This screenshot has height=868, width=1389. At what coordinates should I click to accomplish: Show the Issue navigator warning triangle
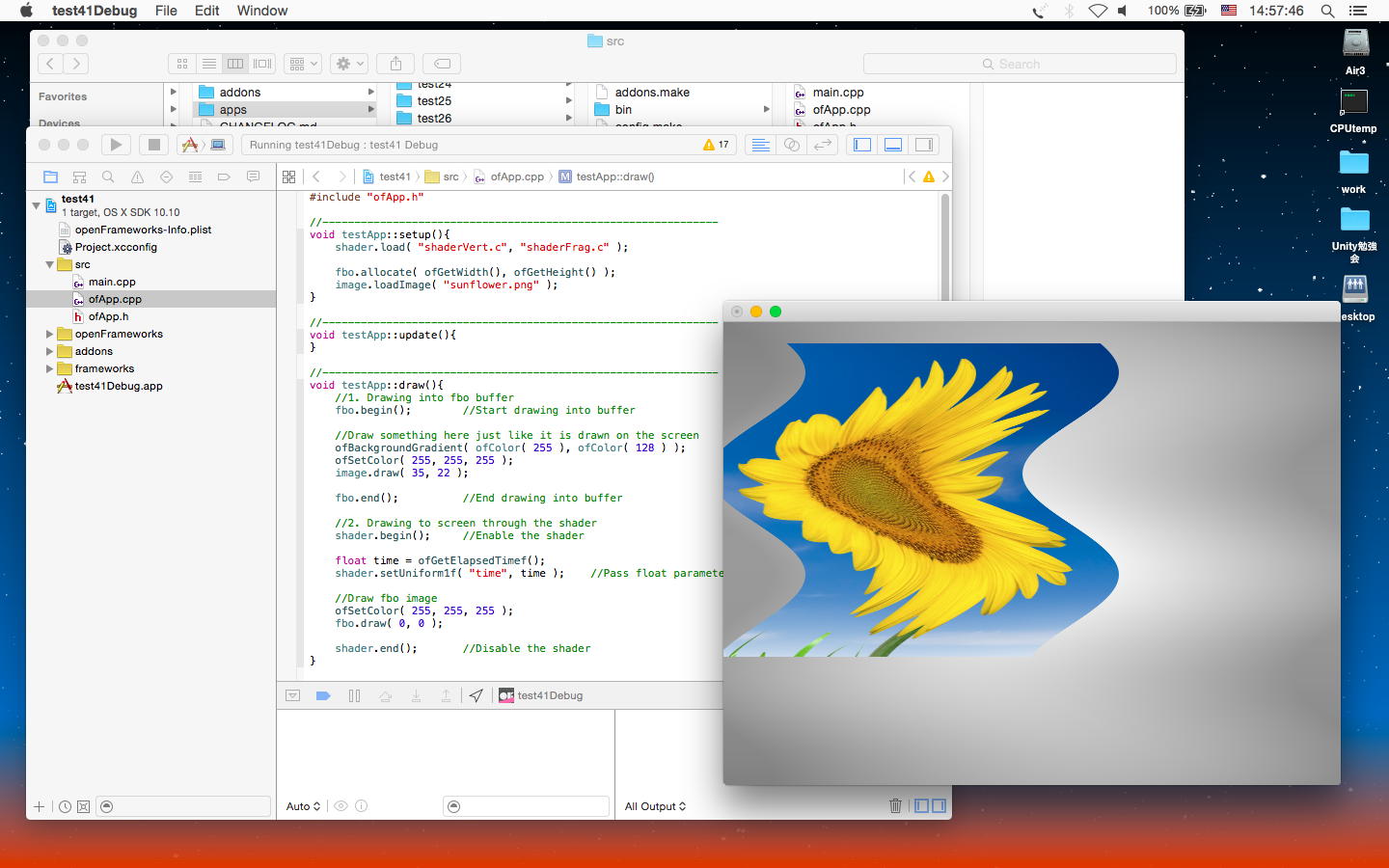[x=137, y=177]
